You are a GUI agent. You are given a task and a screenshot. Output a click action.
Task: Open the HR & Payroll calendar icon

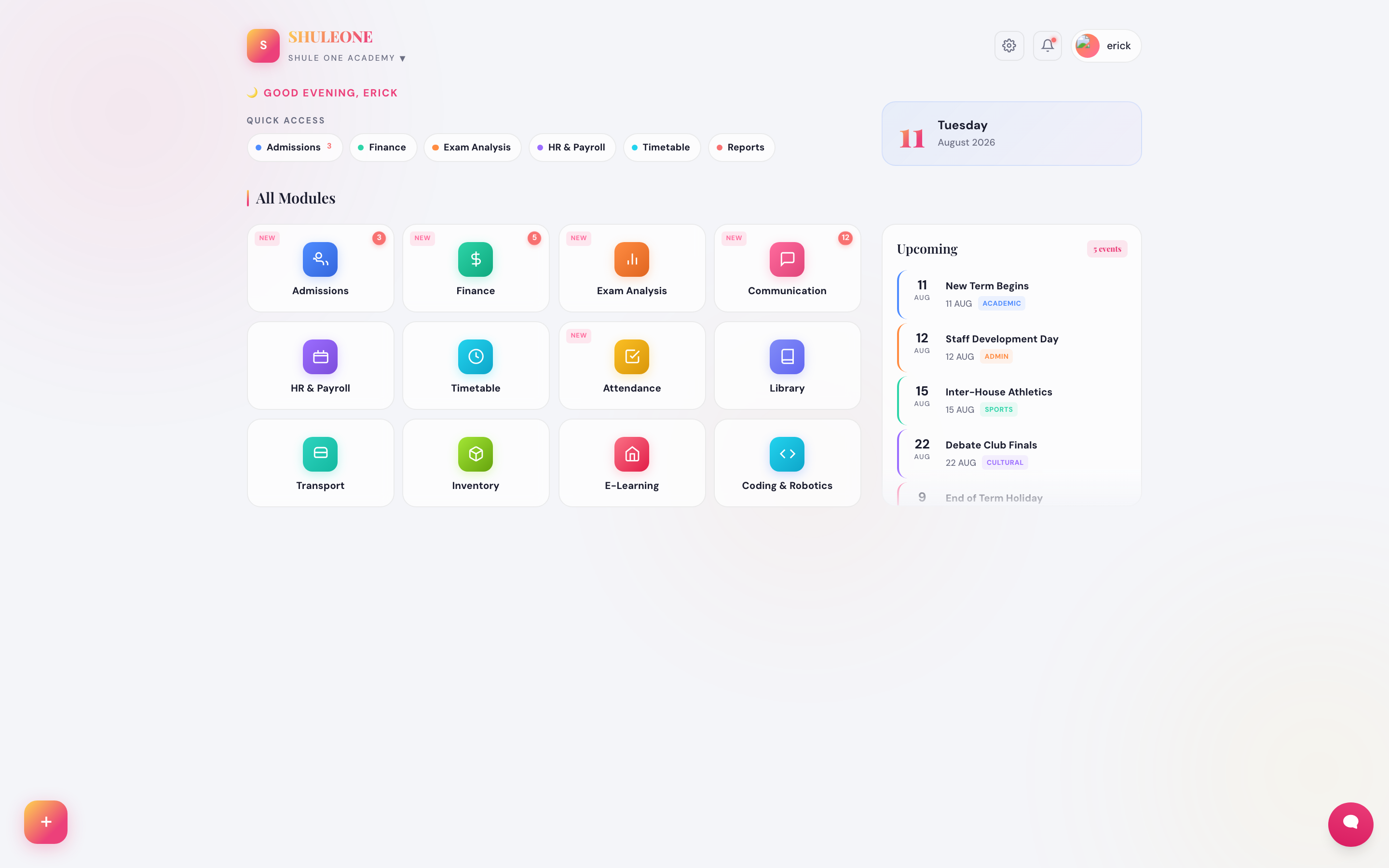(x=320, y=356)
